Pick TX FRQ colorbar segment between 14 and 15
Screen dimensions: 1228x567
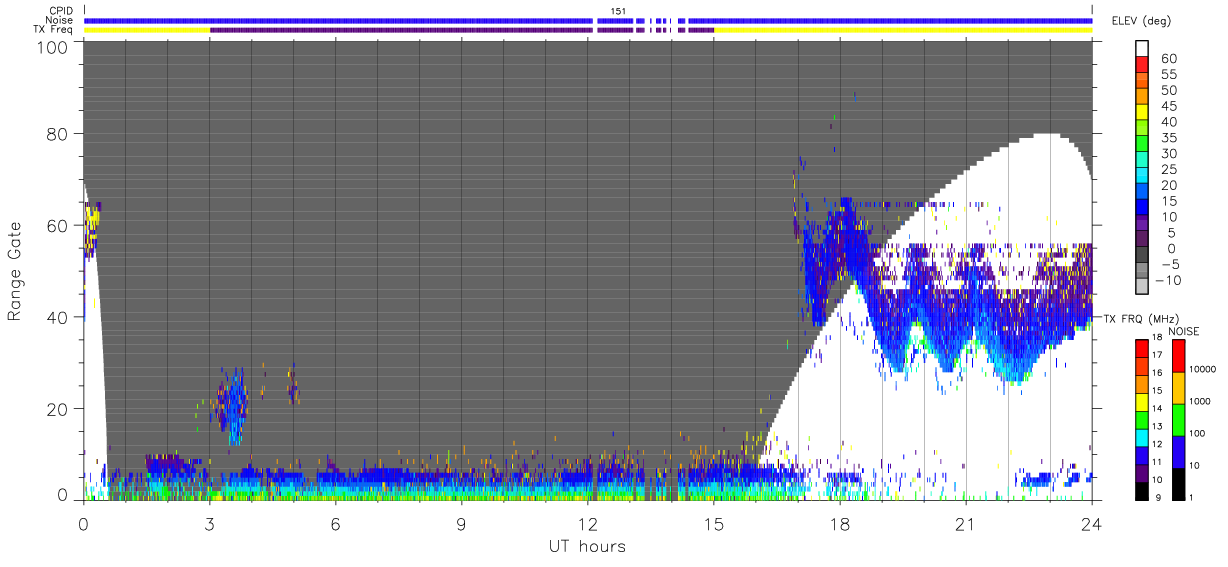click(1142, 402)
